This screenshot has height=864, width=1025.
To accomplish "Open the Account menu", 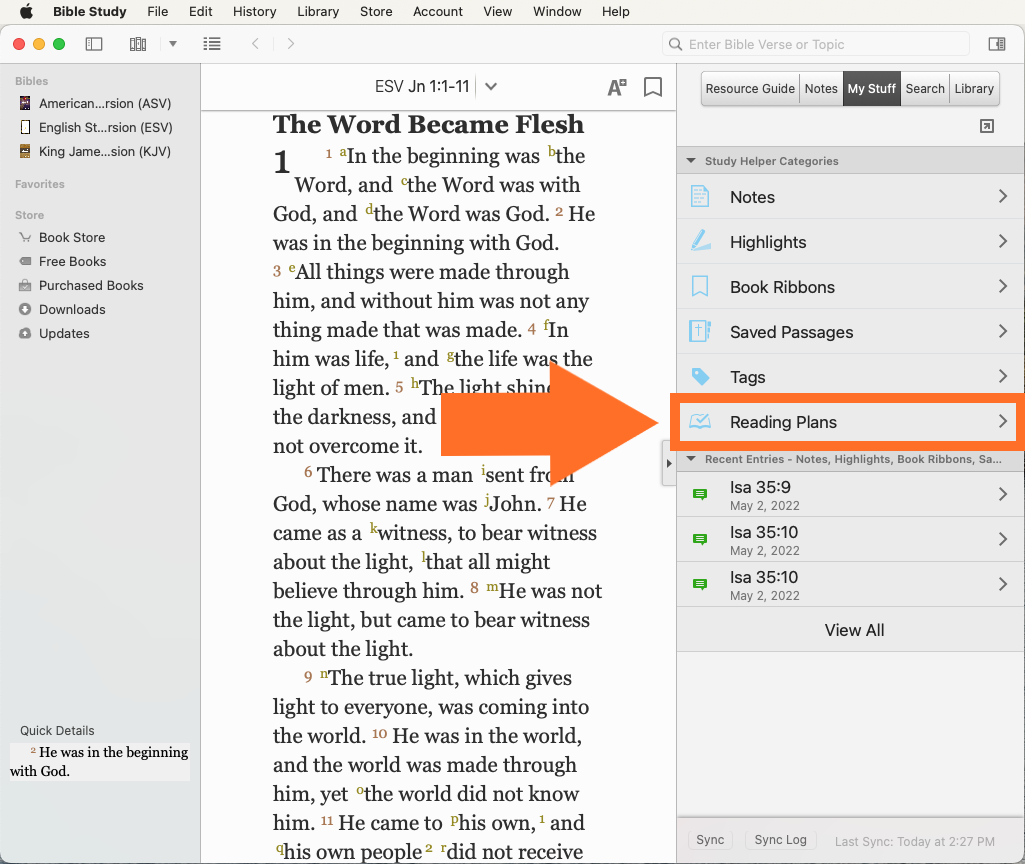I will 437,12.
